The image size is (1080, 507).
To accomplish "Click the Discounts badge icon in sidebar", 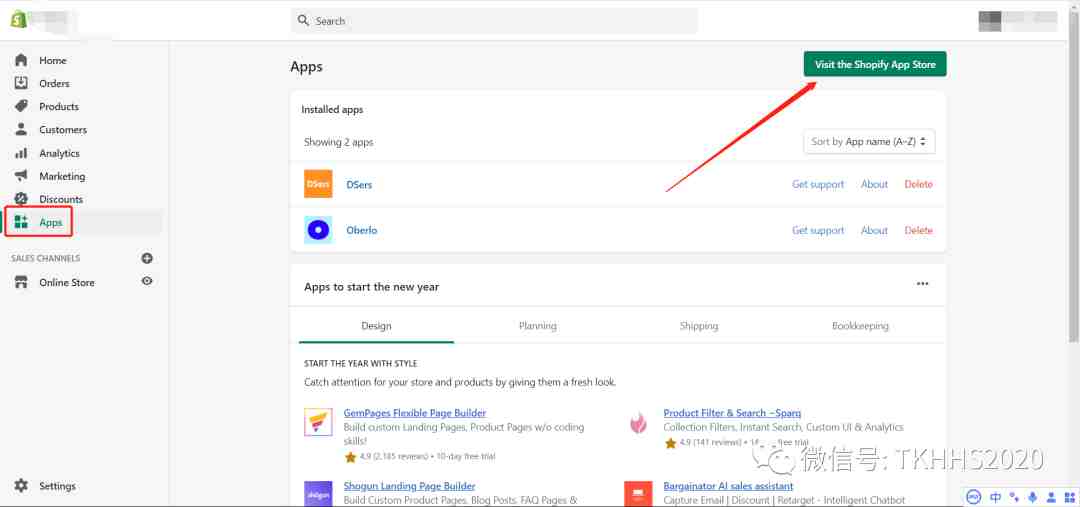I will pos(21,199).
